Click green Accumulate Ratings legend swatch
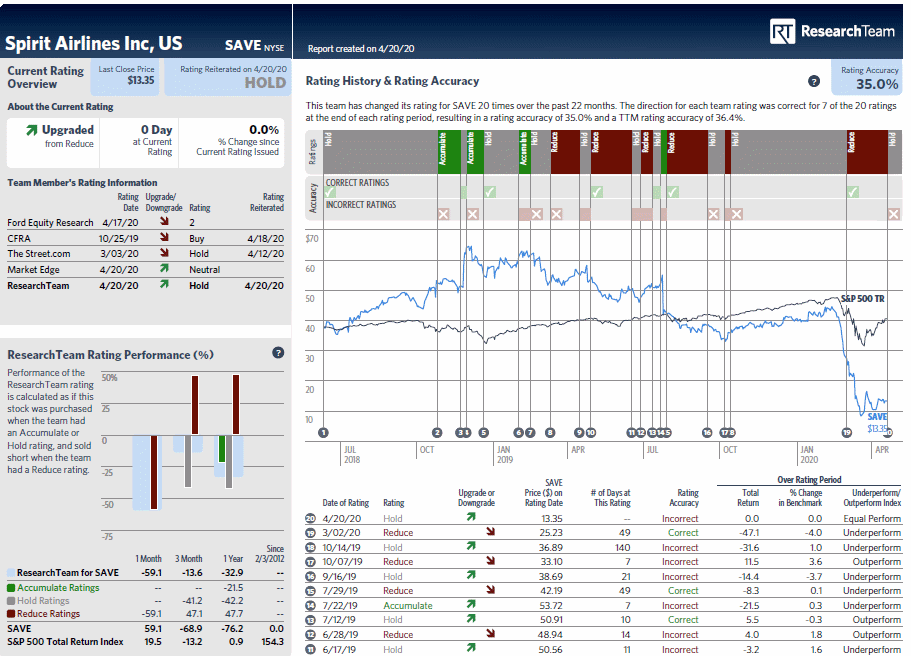 (11, 588)
